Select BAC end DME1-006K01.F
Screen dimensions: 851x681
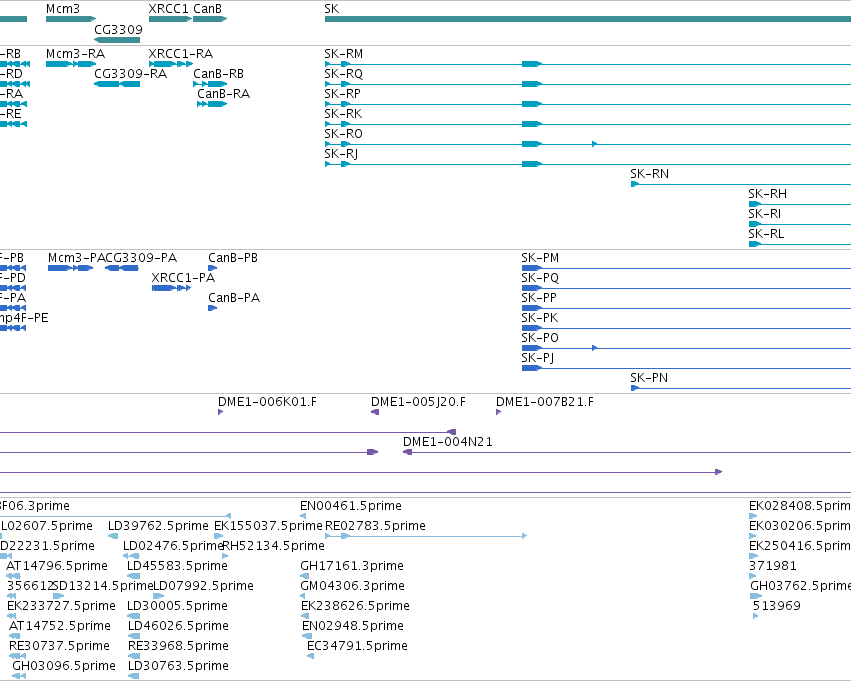click(220, 412)
